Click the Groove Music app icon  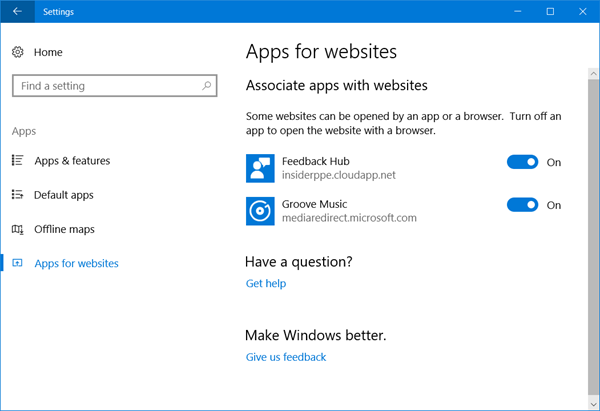coord(260,211)
